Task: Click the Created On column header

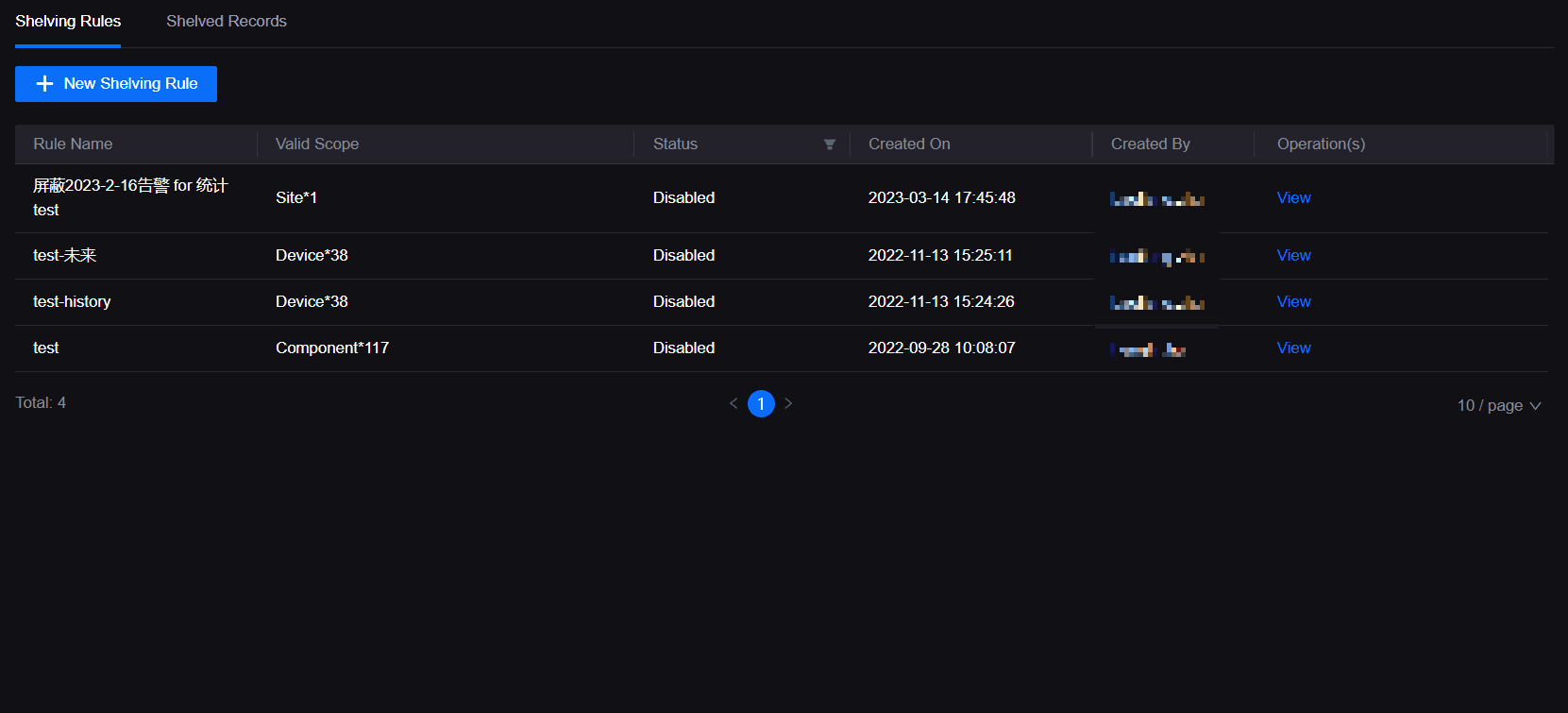Action: click(x=909, y=144)
